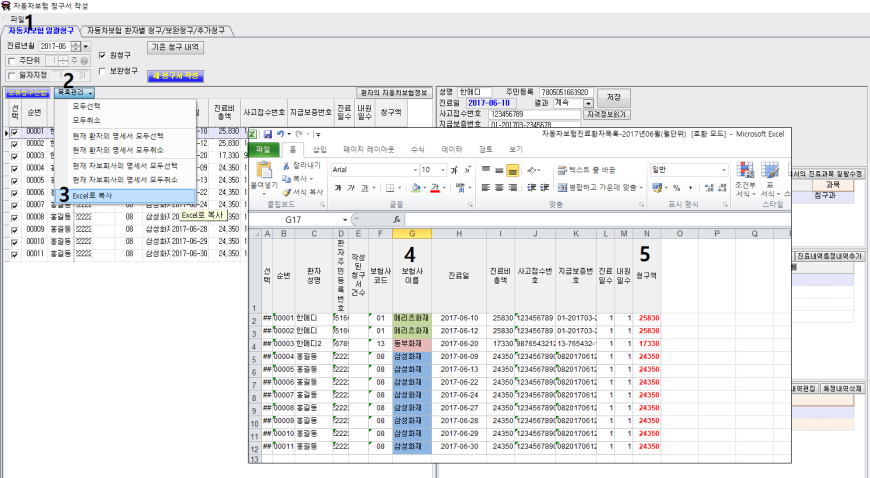Click the Increase Indent icon
The image size is (870, 478).
click(545, 188)
